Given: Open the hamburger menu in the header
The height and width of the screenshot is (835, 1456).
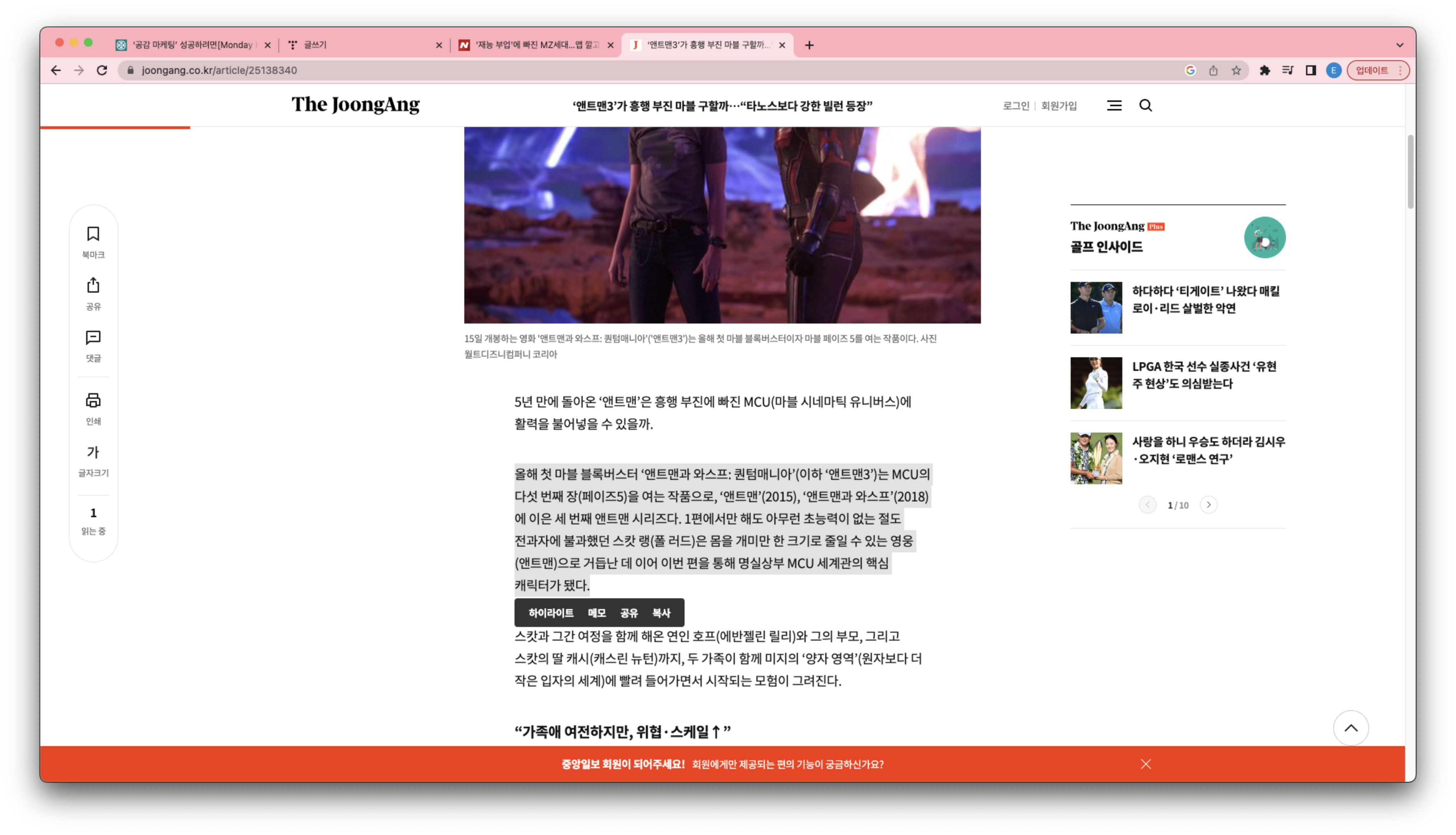Looking at the screenshot, I should coord(1113,105).
